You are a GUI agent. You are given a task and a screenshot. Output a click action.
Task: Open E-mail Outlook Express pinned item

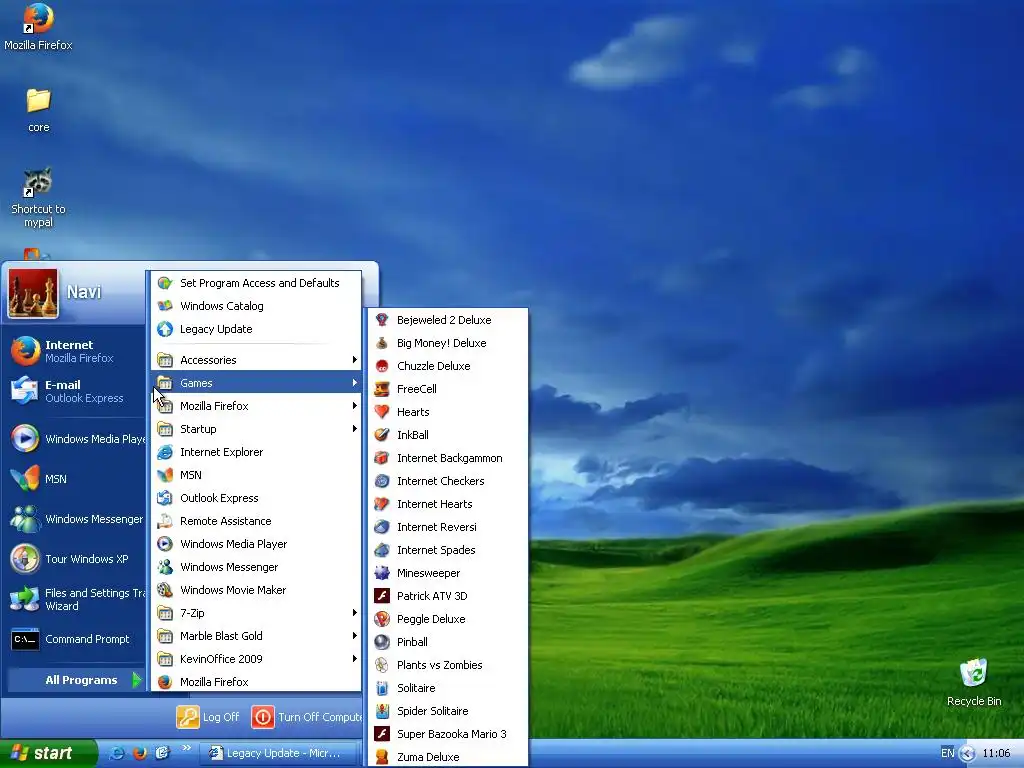click(74, 391)
